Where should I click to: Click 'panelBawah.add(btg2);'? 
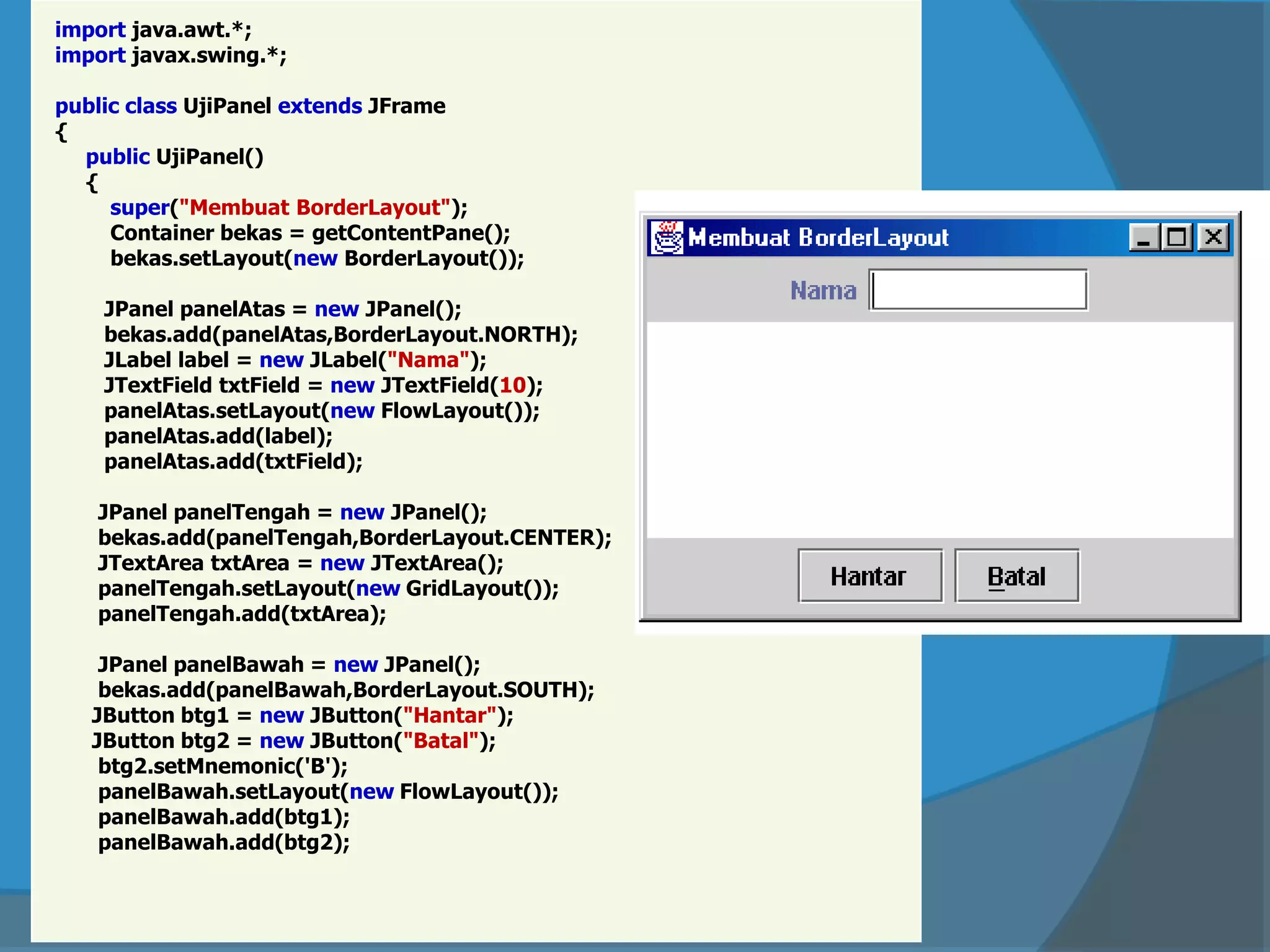pyautogui.click(x=224, y=843)
